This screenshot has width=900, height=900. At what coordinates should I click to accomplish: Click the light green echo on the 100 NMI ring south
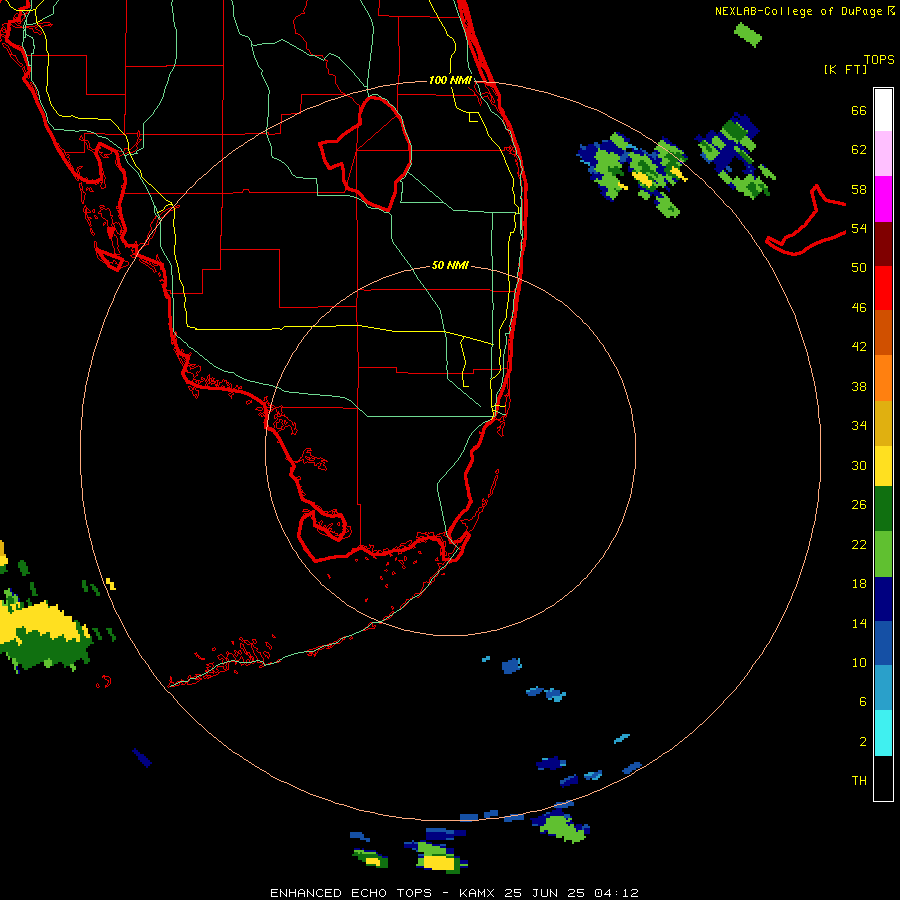coord(561,827)
